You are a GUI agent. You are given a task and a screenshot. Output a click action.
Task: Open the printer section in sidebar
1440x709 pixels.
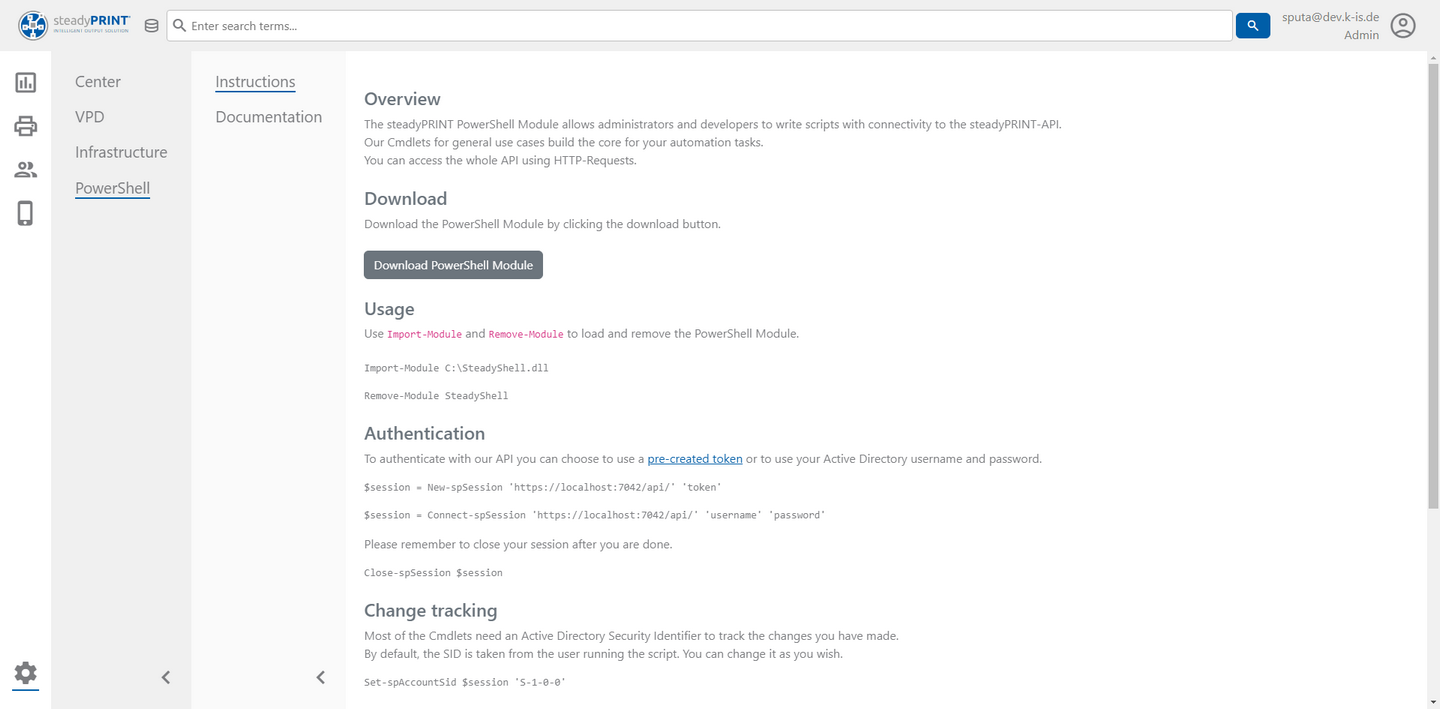point(26,126)
